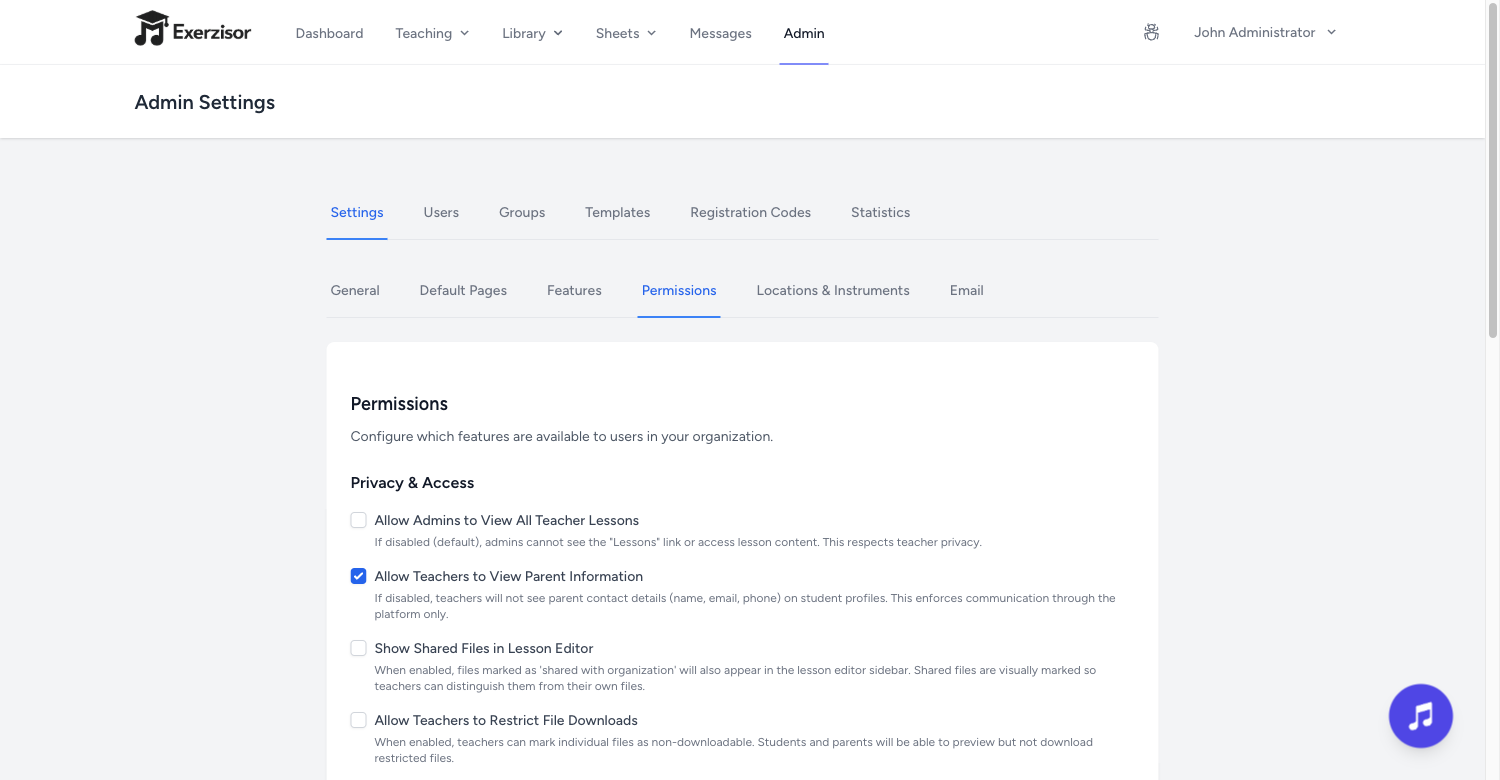Open the Features sub-tab

(574, 290)
